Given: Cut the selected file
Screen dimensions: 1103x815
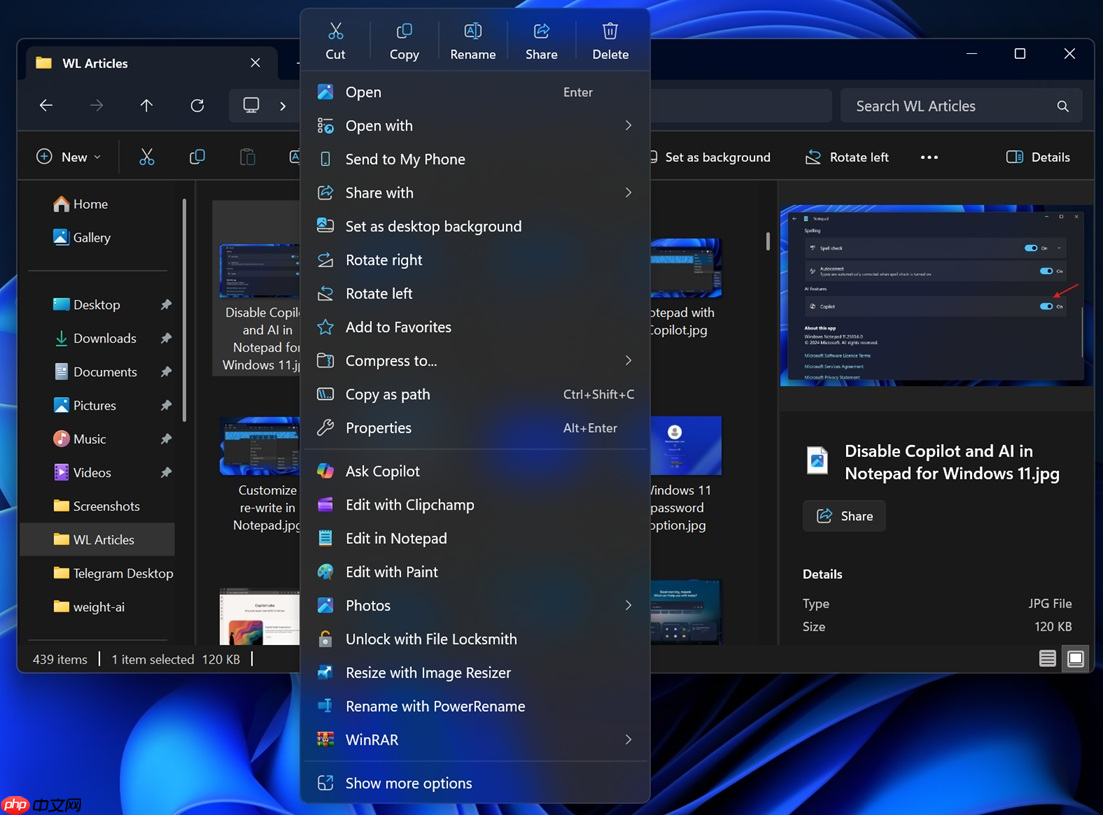Looking at the screenshot, I should [x=335, y=39].
